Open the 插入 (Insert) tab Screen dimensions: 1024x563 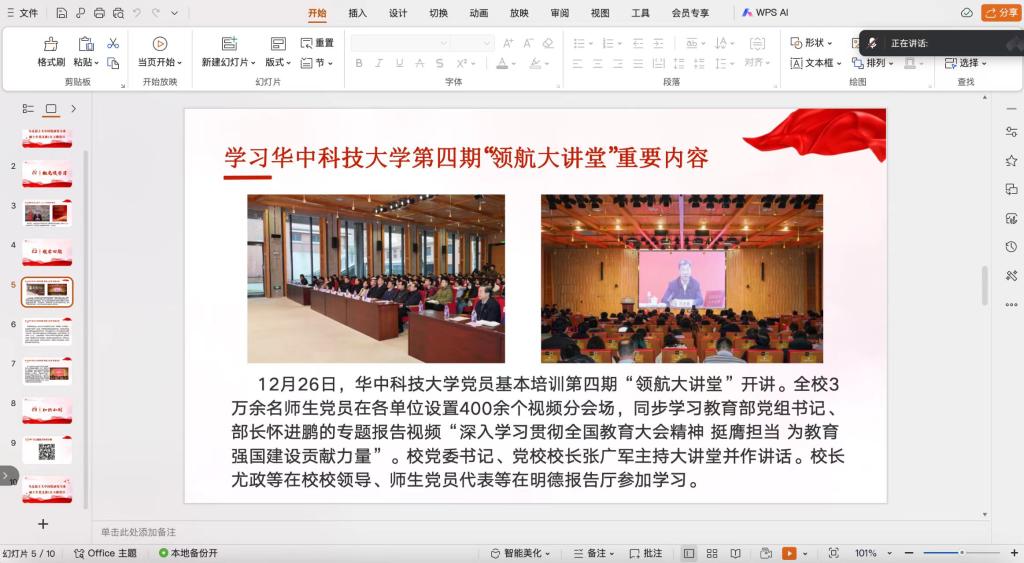point(357,13)
